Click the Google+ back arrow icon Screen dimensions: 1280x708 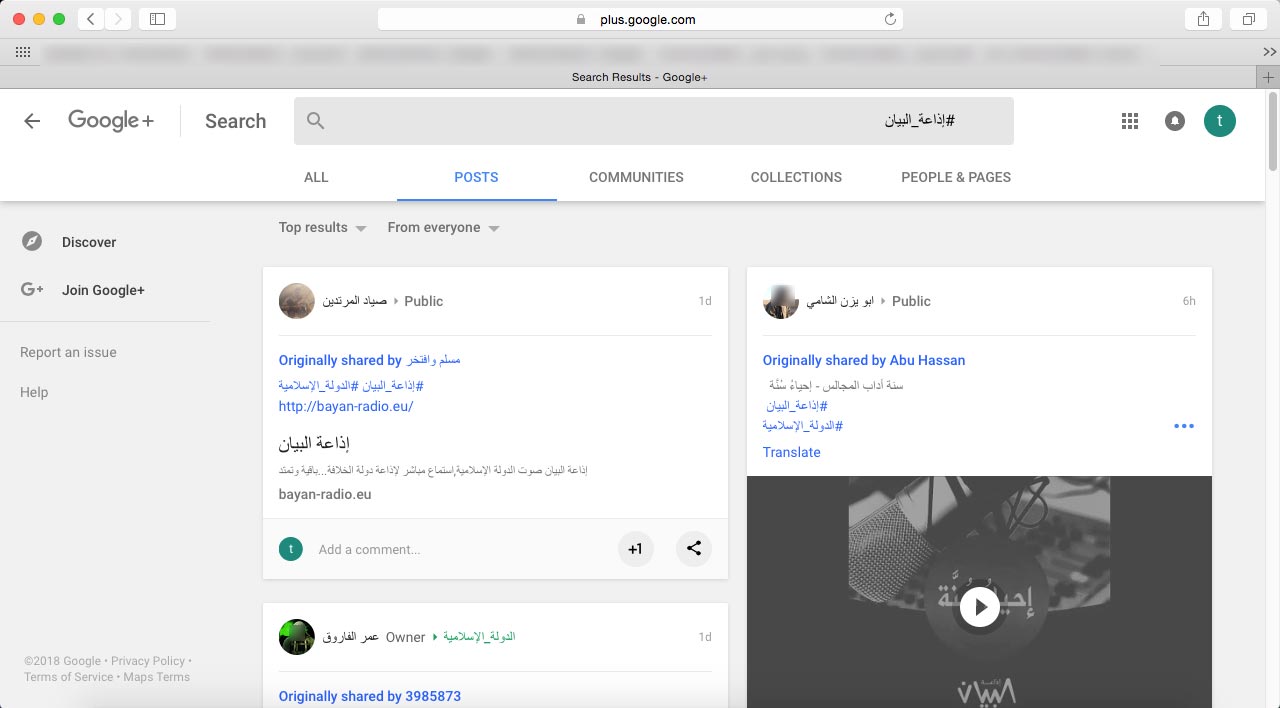pyautogui.click(x=32, y=121)
